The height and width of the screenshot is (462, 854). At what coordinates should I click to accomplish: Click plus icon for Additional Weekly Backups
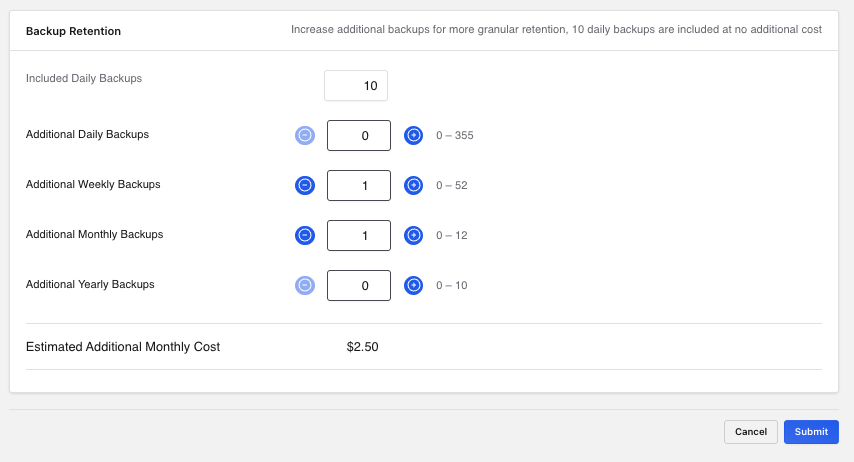[x=413, y=185]
